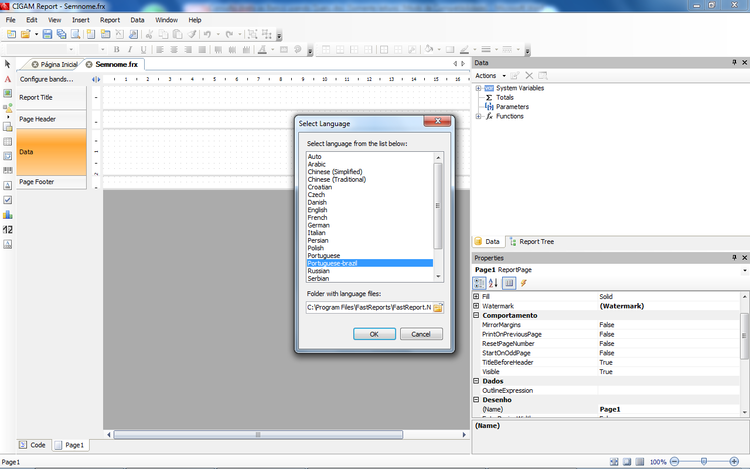The width and height of the screenshot is (750, 469).
Task: Click the delete X icon in Data panel
Action: 529,76
